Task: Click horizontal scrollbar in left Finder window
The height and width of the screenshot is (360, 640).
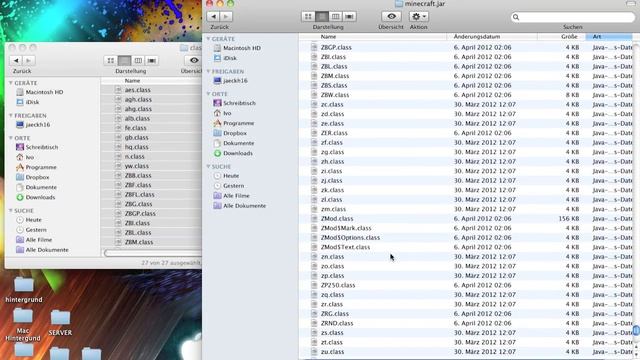Action: pos(153,253)
